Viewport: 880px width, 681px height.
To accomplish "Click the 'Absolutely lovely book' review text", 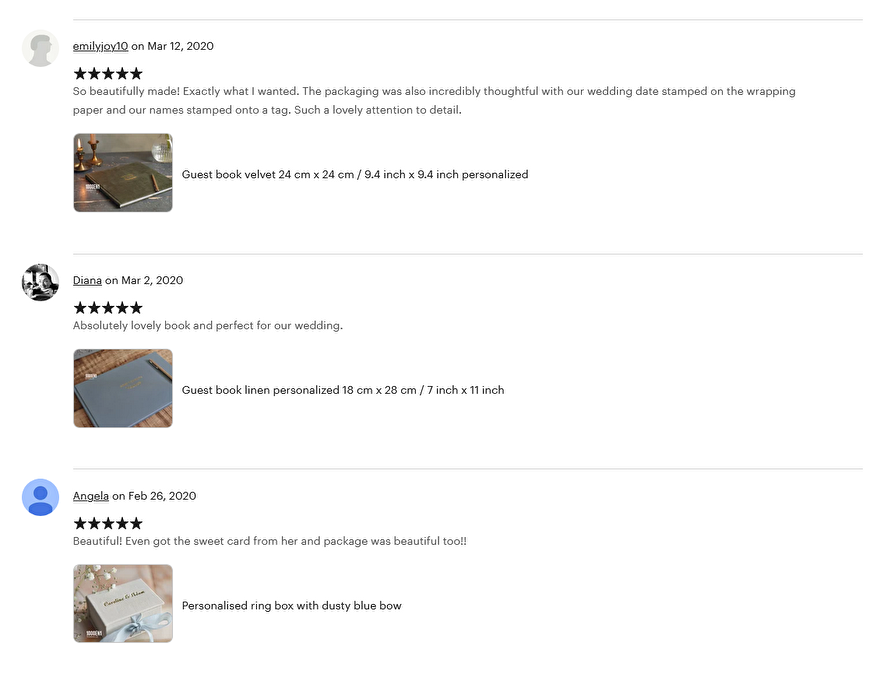I will [x=208, y=326].
